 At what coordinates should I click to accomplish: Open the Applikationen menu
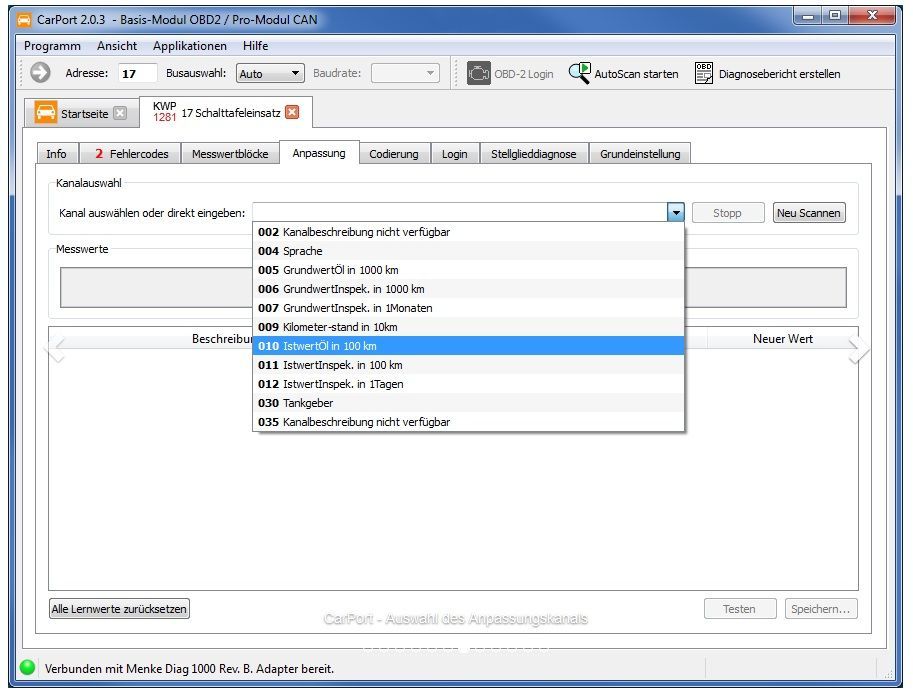tap(190, 46)
